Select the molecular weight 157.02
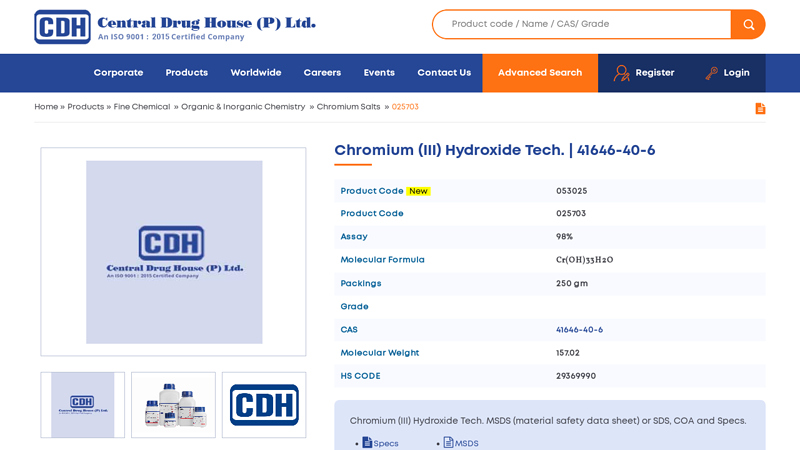This screenshot has height=450, width=800. click(x=567, y=353)
